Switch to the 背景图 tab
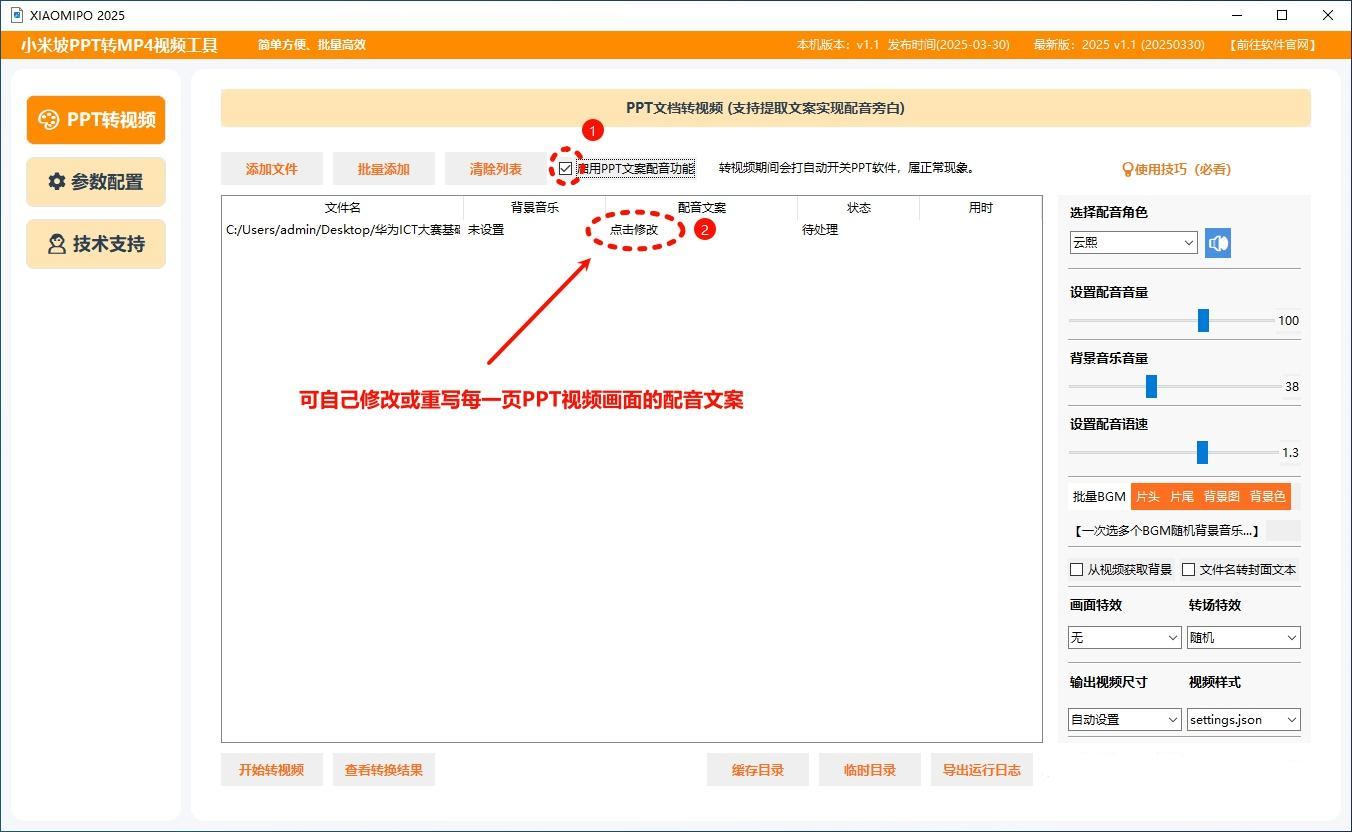This screenshot has width=1352, height=832. tap(1221, 496)
